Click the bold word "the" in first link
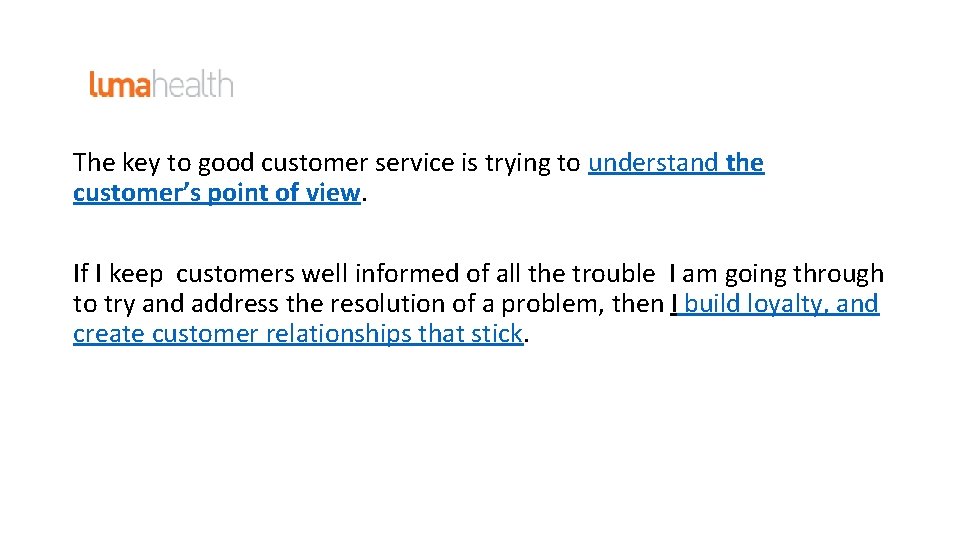The image size is (960, 540). tap(744, 163)
